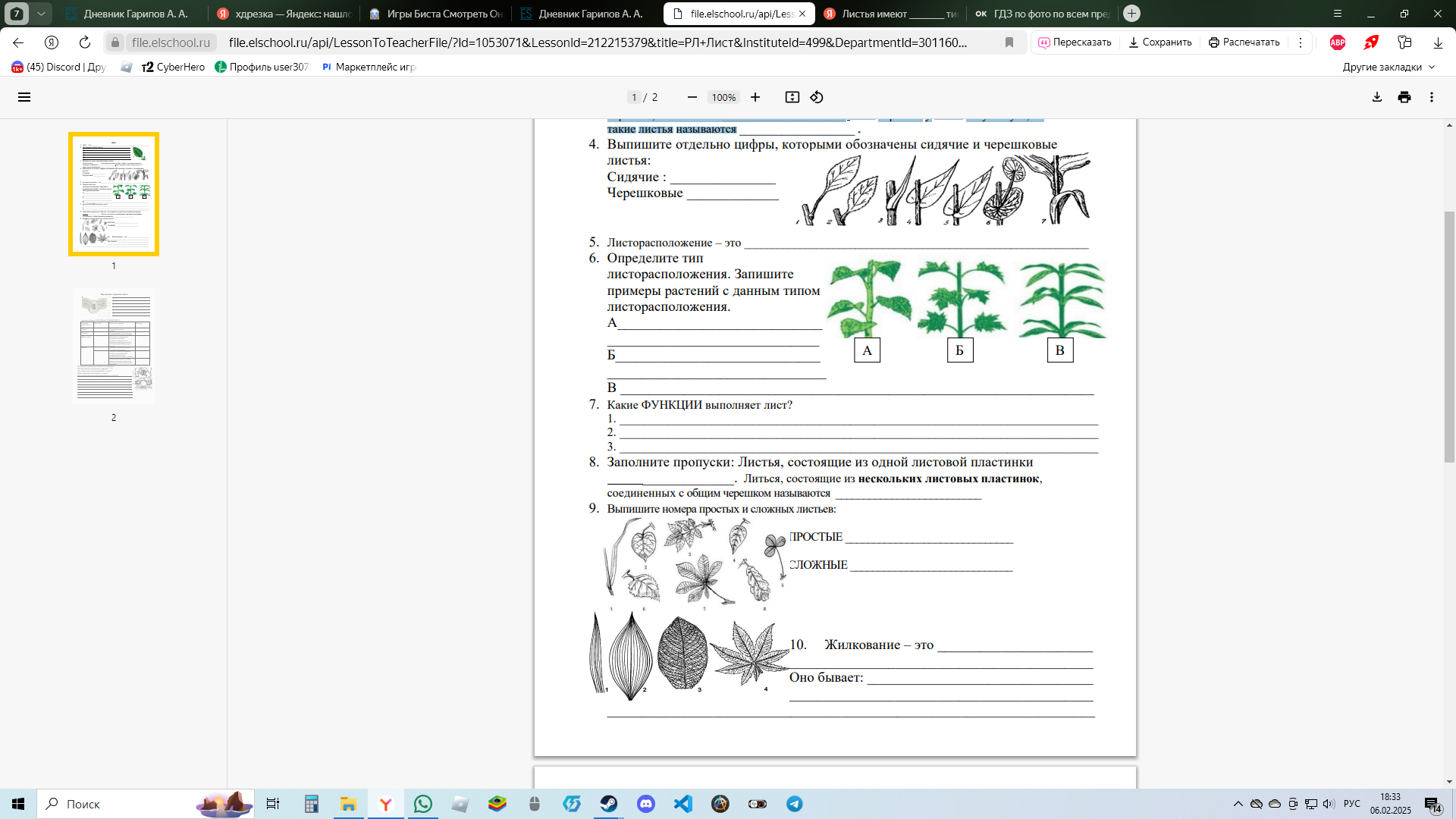Open Telegram from the taskbar
This screenshot has width=1456, height=819.
(795, 804)
